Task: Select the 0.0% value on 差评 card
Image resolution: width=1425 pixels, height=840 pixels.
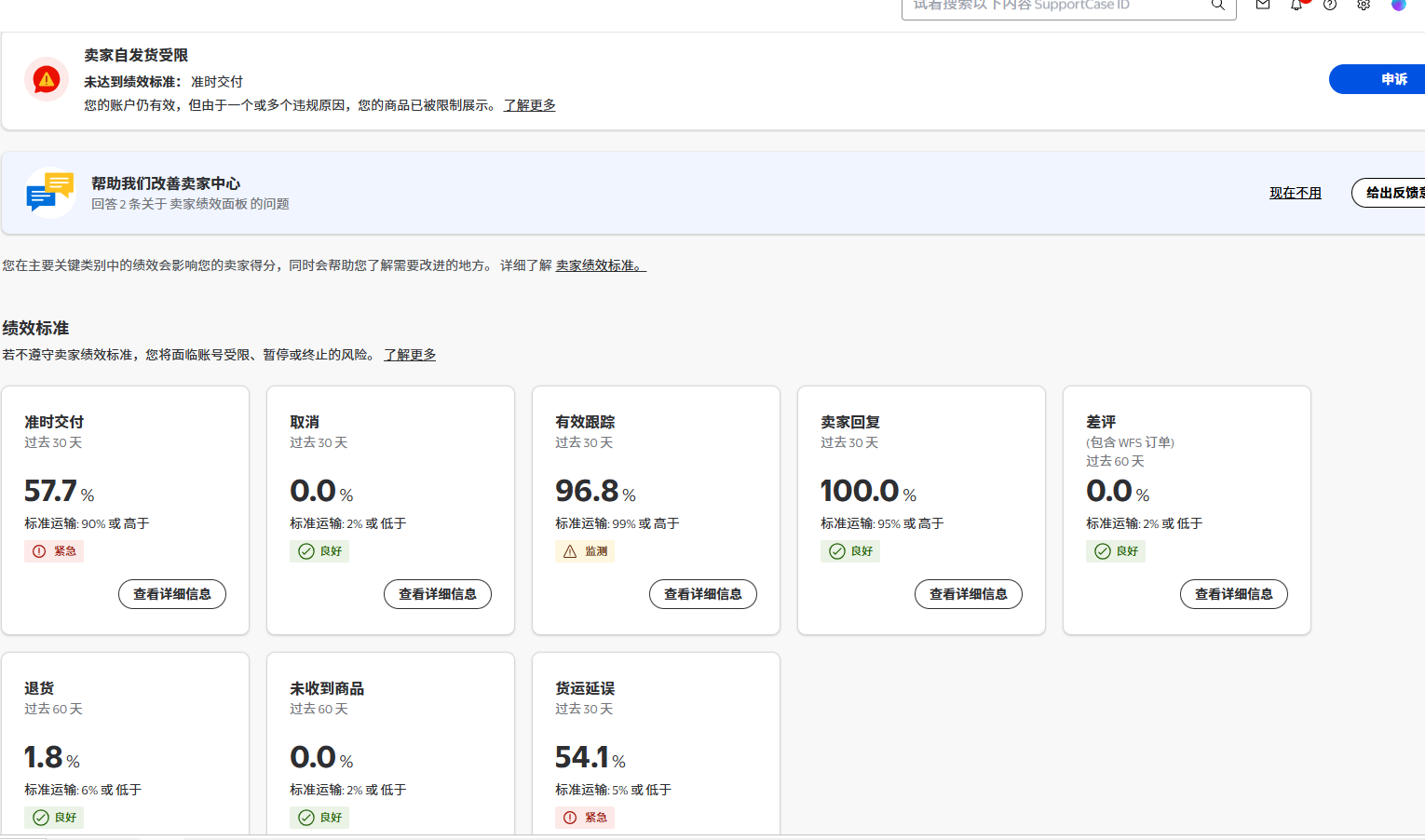Action: point(1119,491)
